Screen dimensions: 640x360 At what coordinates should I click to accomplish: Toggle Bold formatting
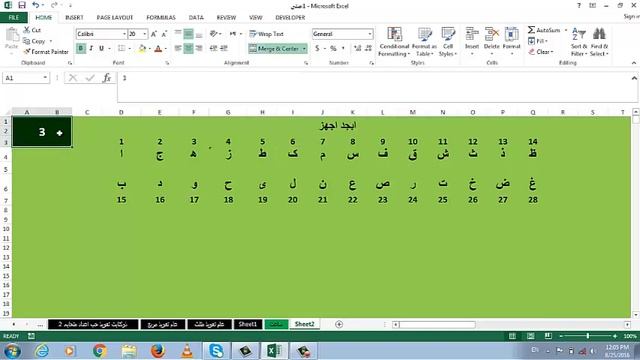tap(80, 48)
